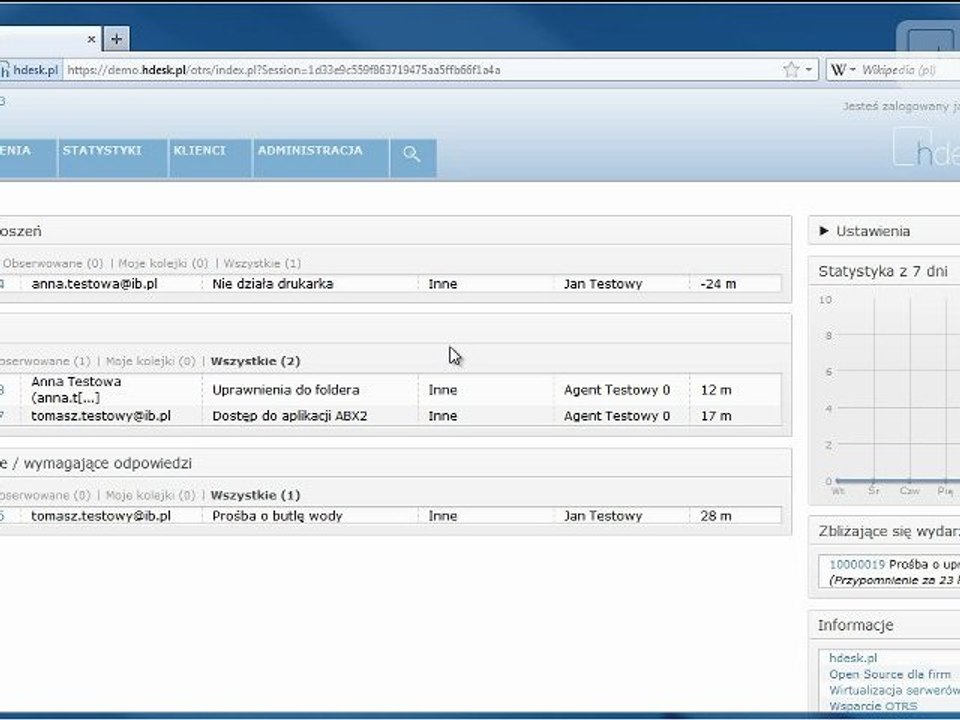Show Wszystkie (1) in first widget
This screenshot has height=720, width=960.
click(262, 264)
